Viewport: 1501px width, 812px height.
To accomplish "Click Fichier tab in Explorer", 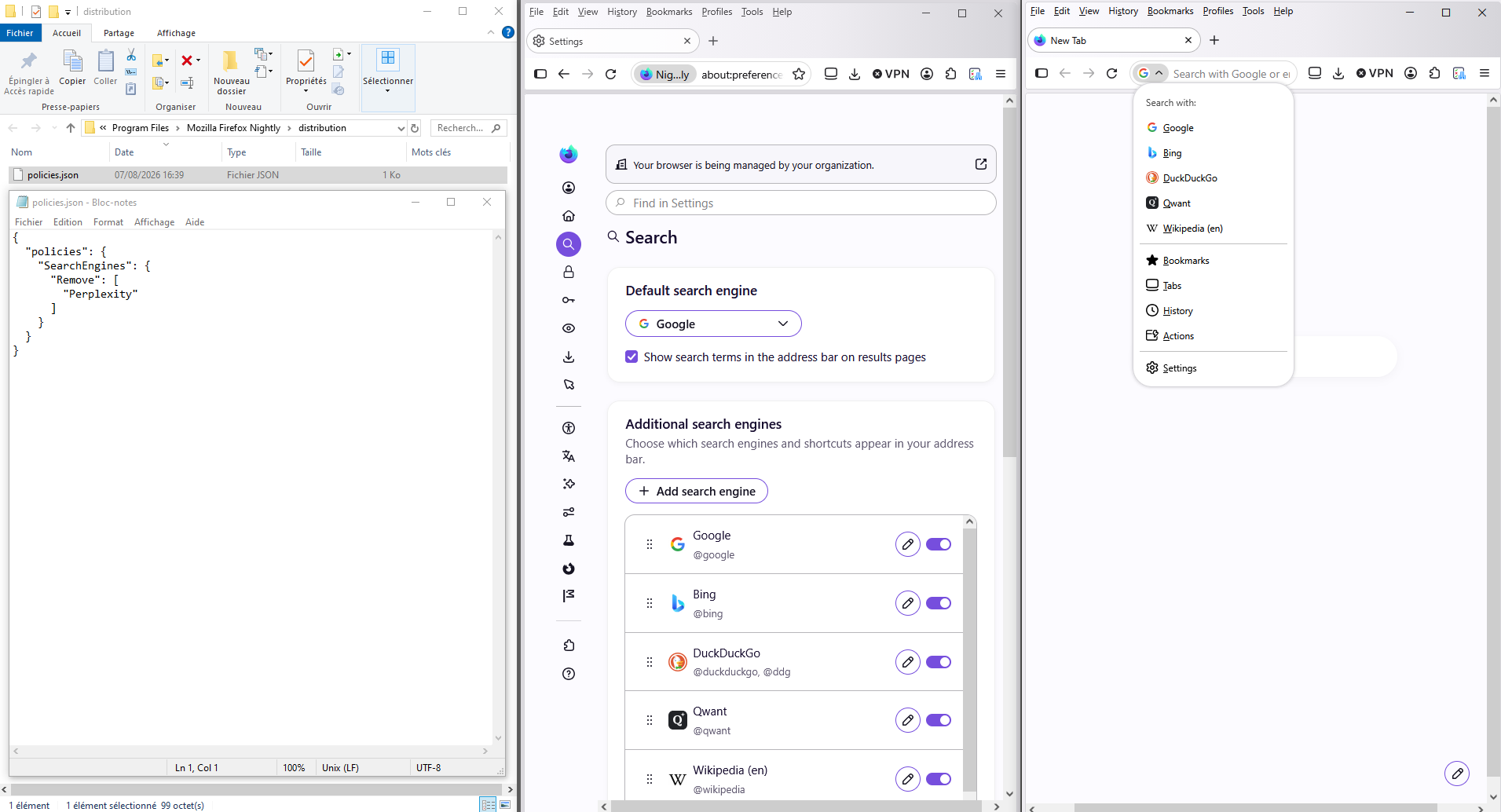I will (x=20, y=33).
